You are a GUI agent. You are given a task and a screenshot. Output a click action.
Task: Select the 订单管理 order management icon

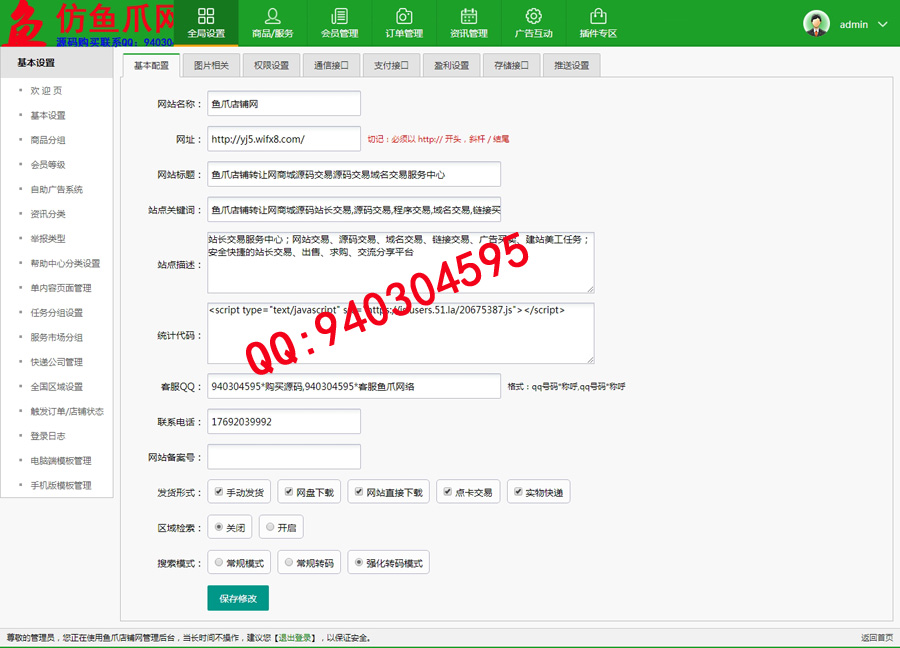point(404,16)
